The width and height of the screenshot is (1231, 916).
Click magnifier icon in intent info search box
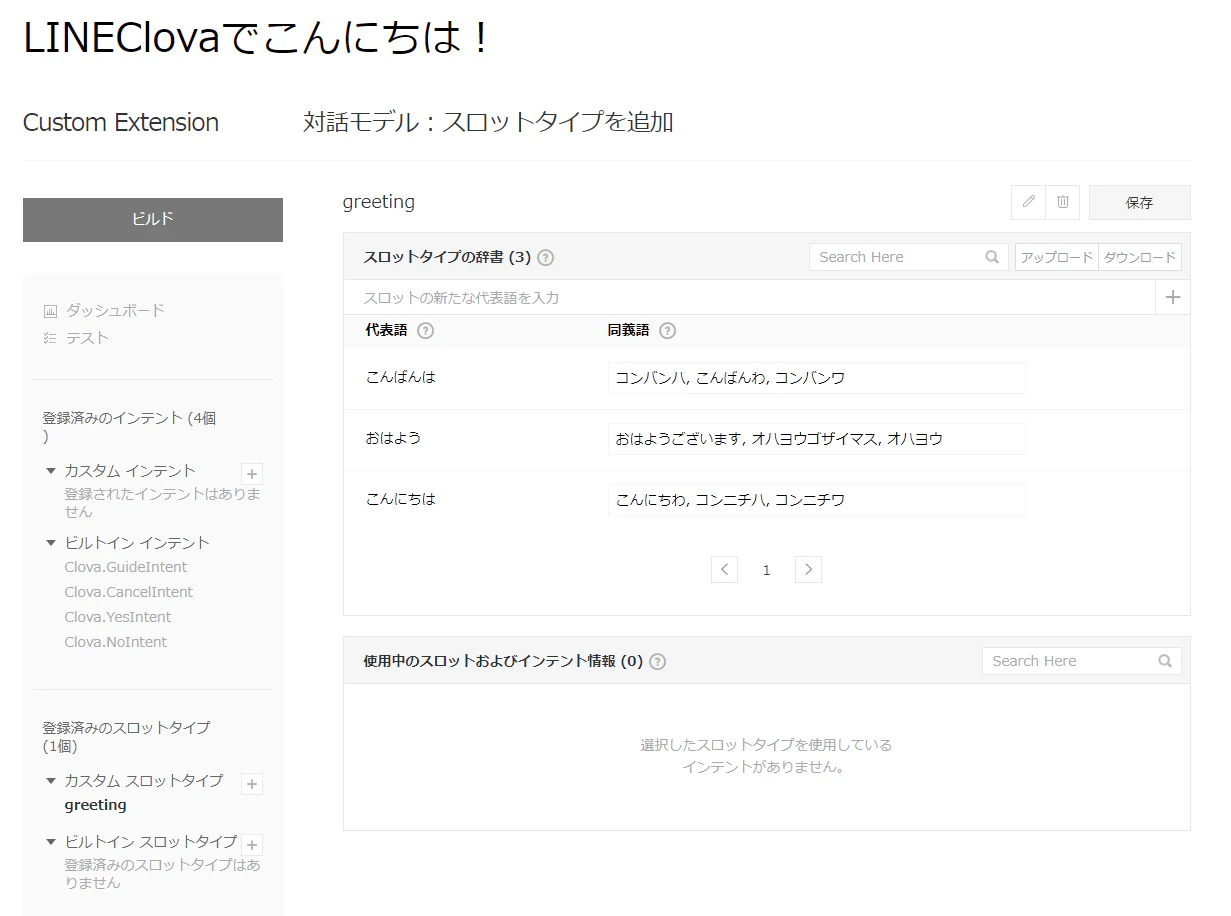[1165, 661]
